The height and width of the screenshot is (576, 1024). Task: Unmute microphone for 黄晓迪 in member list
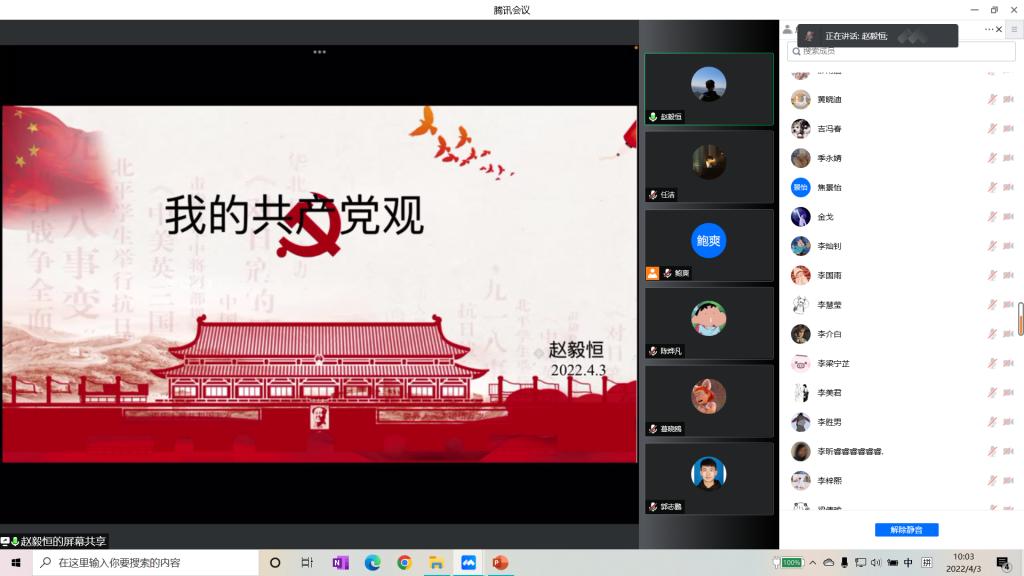point(992,99)
